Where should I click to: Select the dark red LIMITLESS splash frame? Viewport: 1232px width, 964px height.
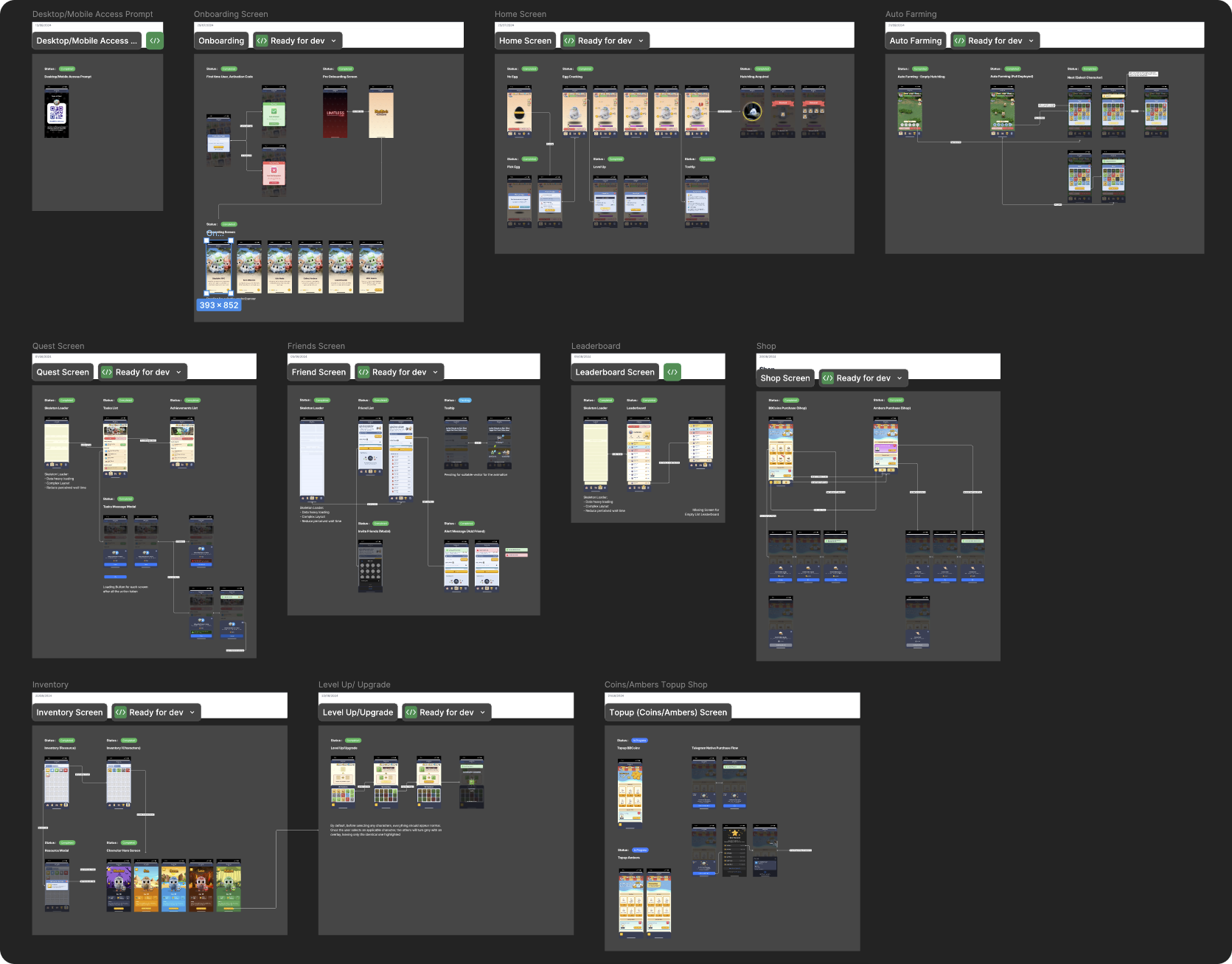335,111
